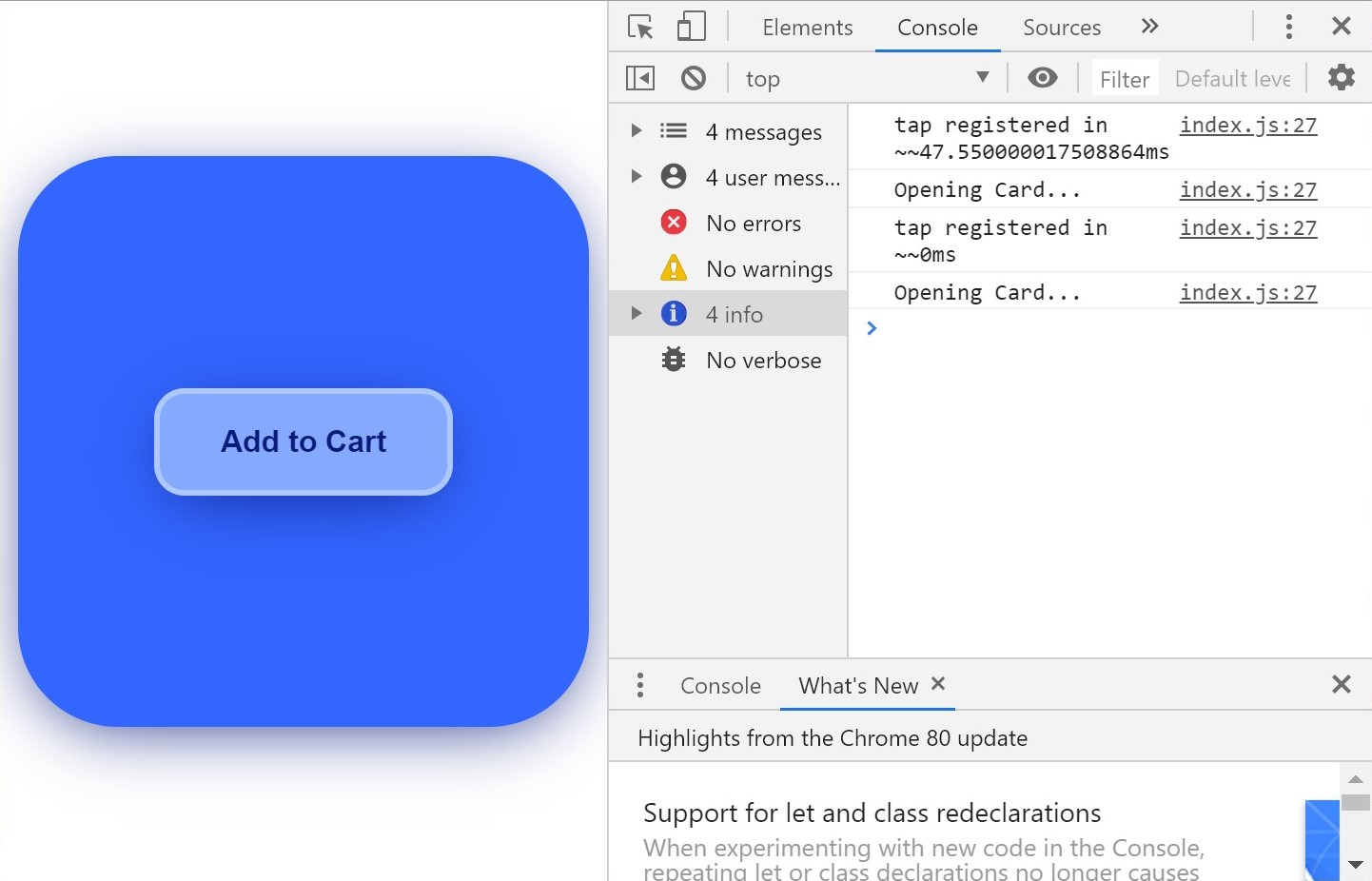Select the yellow warning triangle icon

(x=674, y=267)
